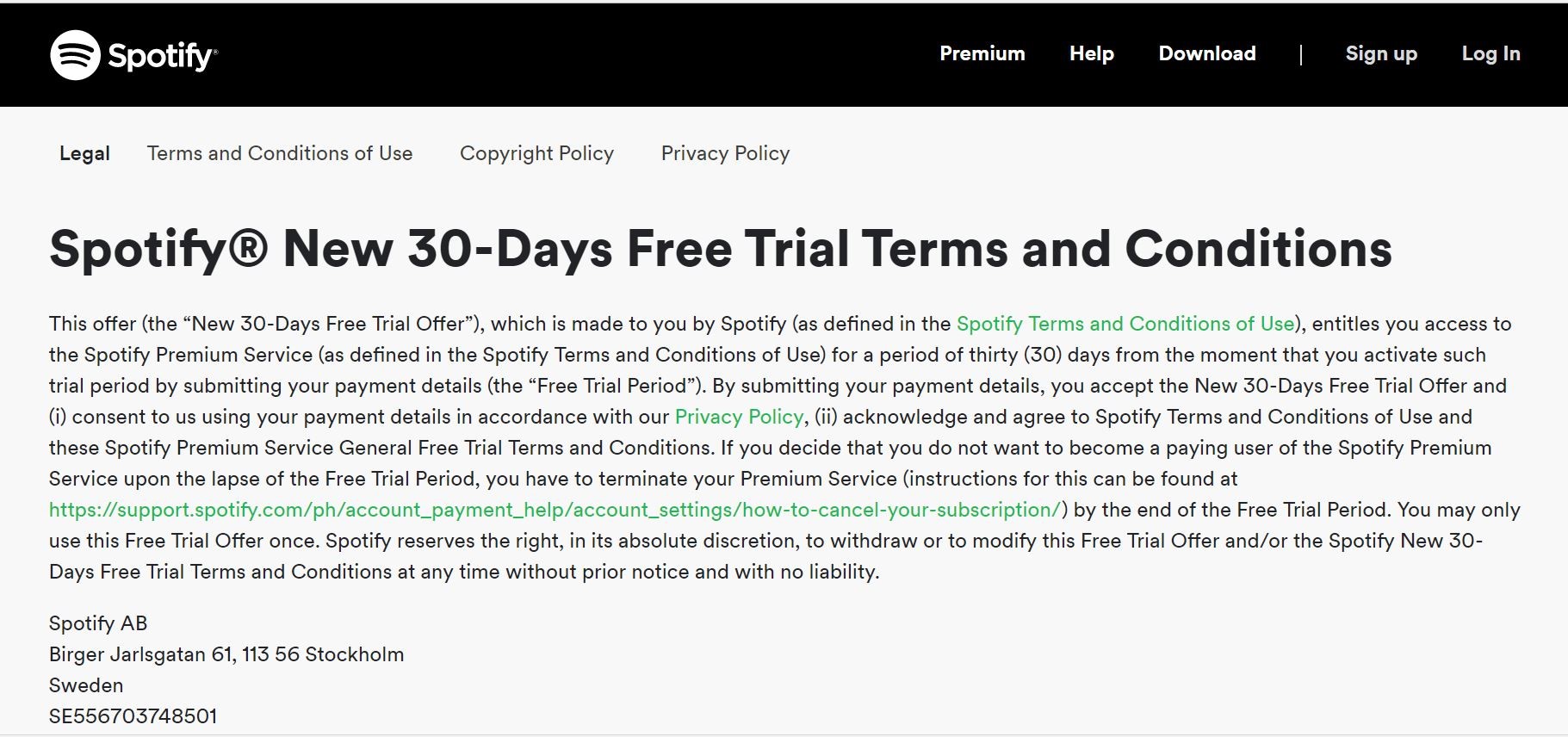Click the Spotify AB company name text
The width and height of the screenshot is (1568, 737).
point(98,623)
